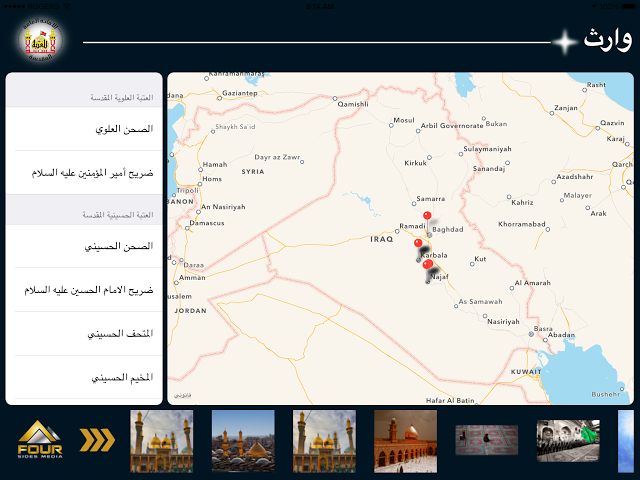640x480 pixels.
Task: Tap JORDAN country label on map
Action: click(x=190, y=311)
